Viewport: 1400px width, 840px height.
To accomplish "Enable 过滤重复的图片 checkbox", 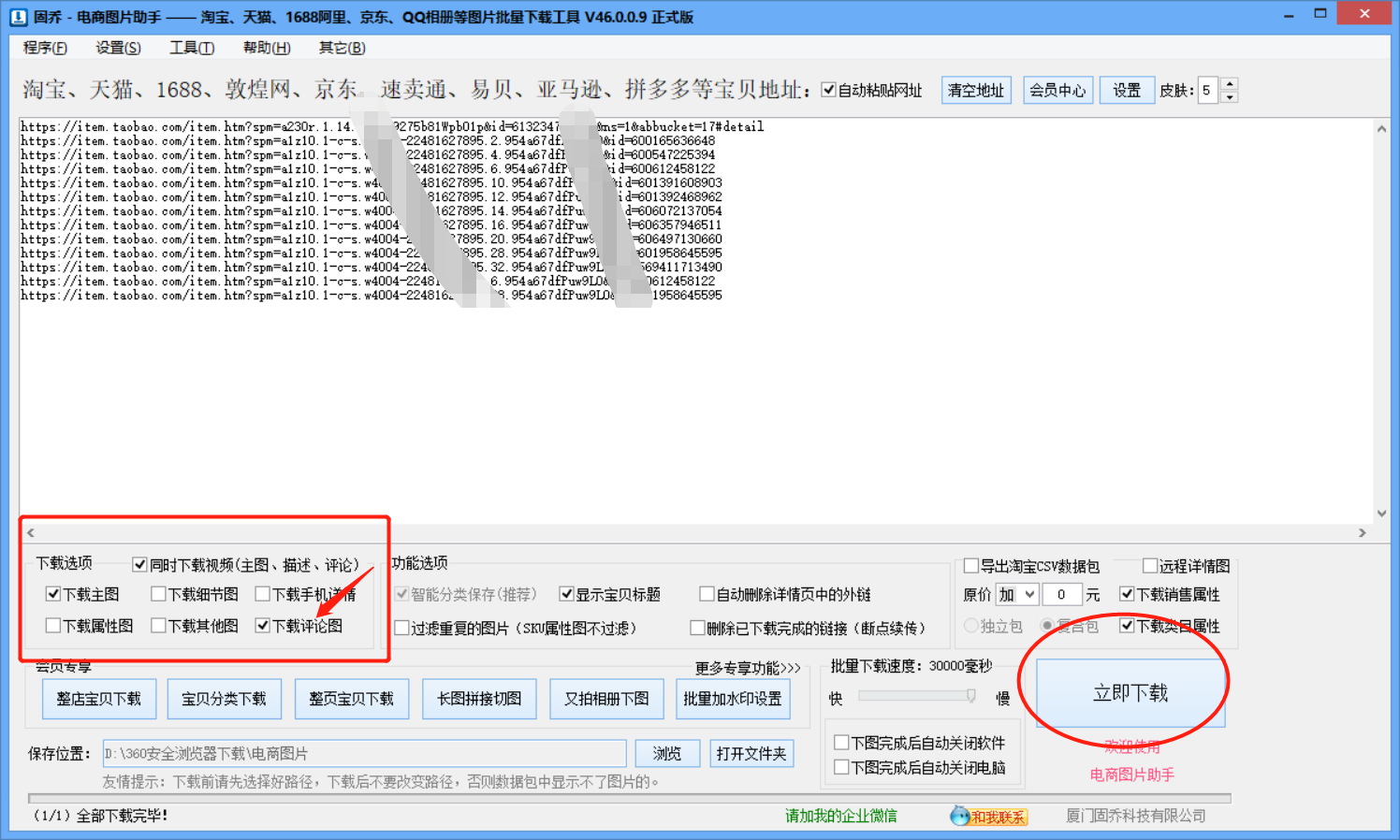I will pos(401,628).
